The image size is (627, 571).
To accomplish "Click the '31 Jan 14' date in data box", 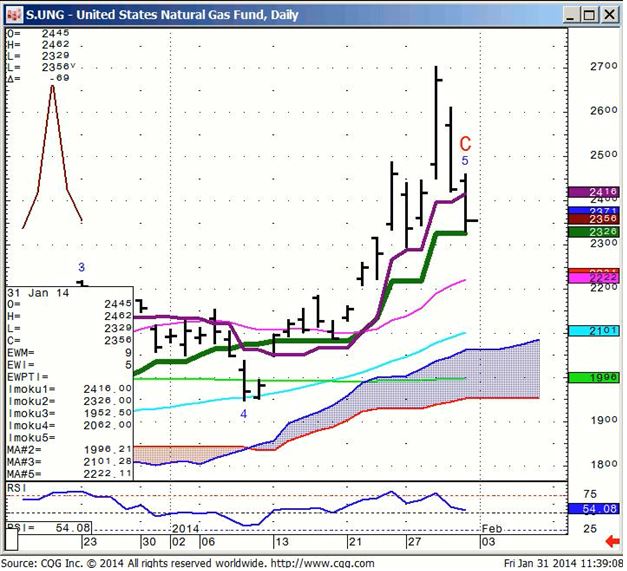I will (38, 293).
